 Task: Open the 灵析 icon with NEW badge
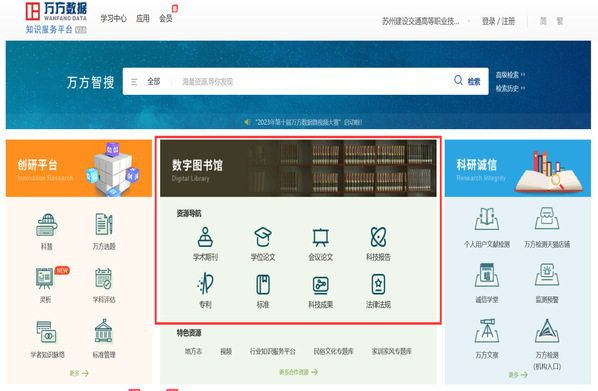[x=45, y=278]
